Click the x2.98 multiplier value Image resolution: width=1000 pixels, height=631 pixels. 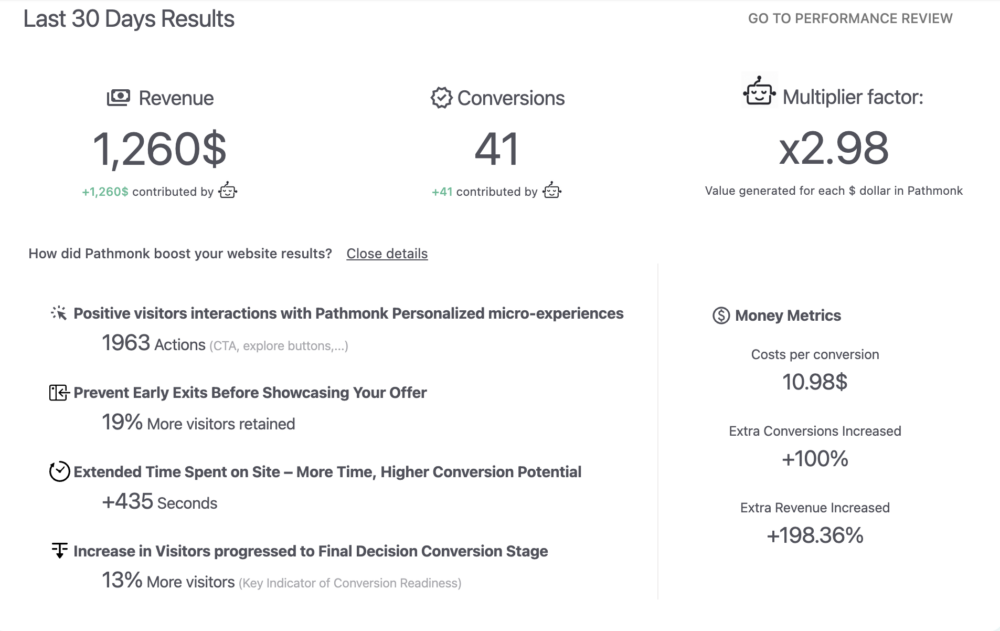[834, 149]
